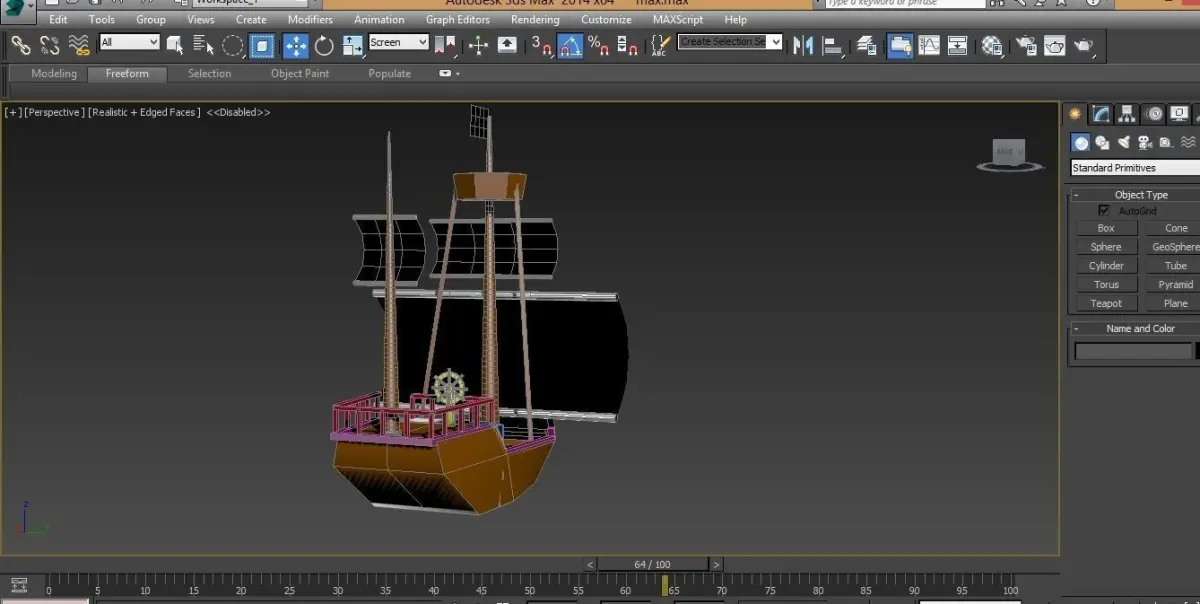Screen dimensions: 1200x604
Task: Open the Tools menu
Action: click(x=101, y=19)
